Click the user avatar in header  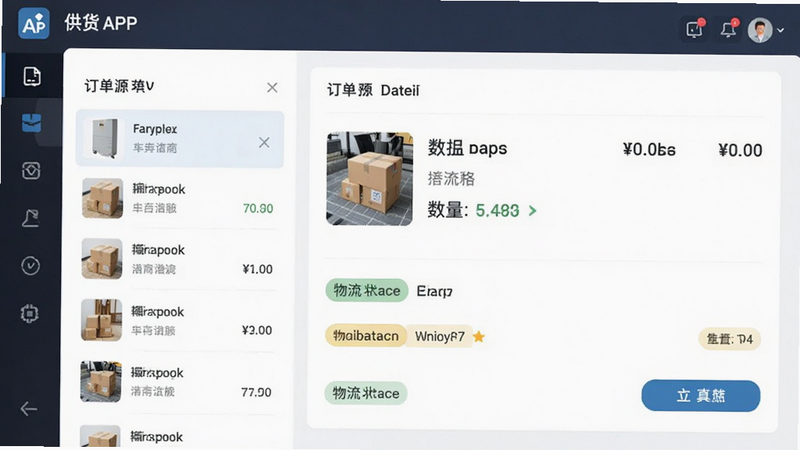(760, 30)
